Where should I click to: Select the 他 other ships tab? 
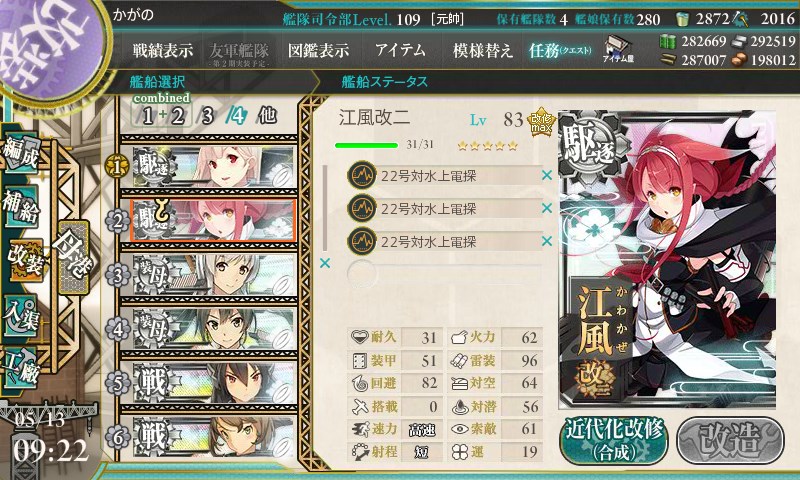coord(267,116)
